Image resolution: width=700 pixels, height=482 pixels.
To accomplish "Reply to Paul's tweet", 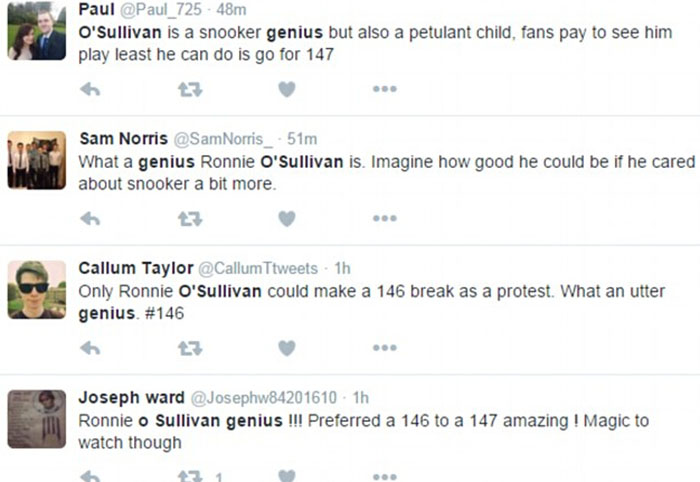I will click(x=90, y=89).
